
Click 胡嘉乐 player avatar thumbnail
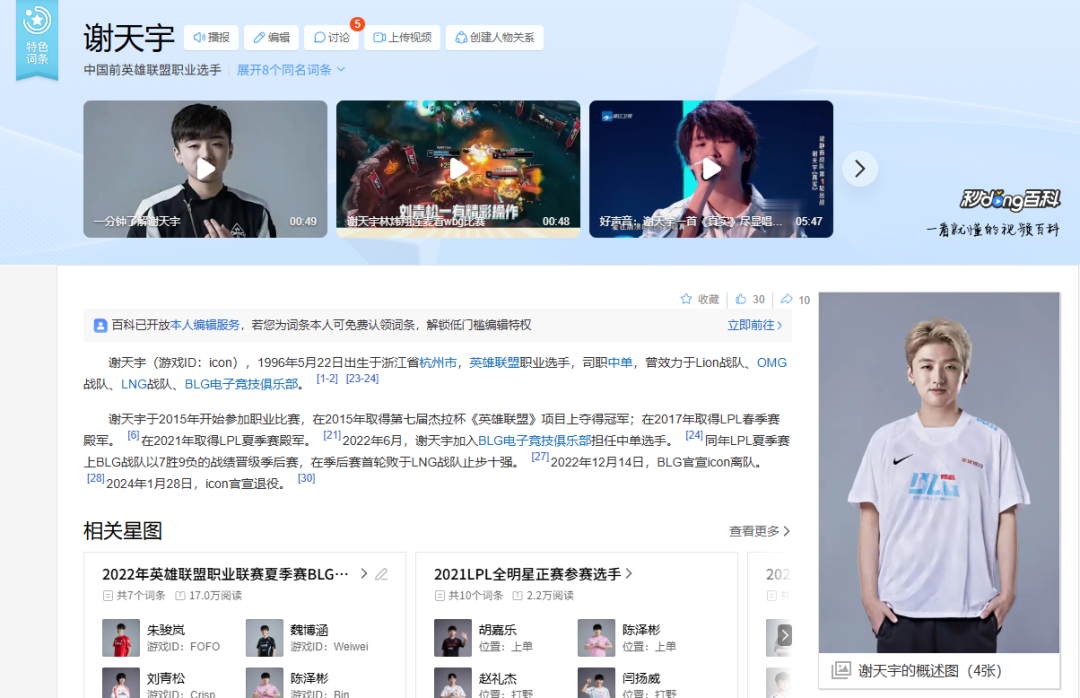[453, 637]
